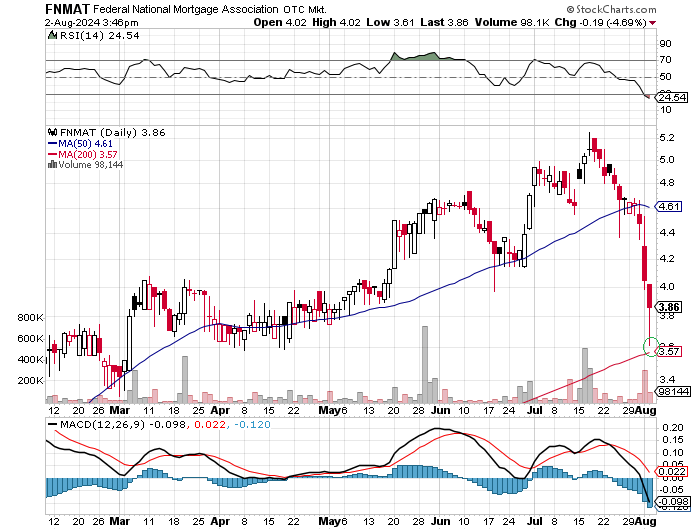
Task: Click the 24.54 RSI value tag on the right axis
Action: pos(673,97)
